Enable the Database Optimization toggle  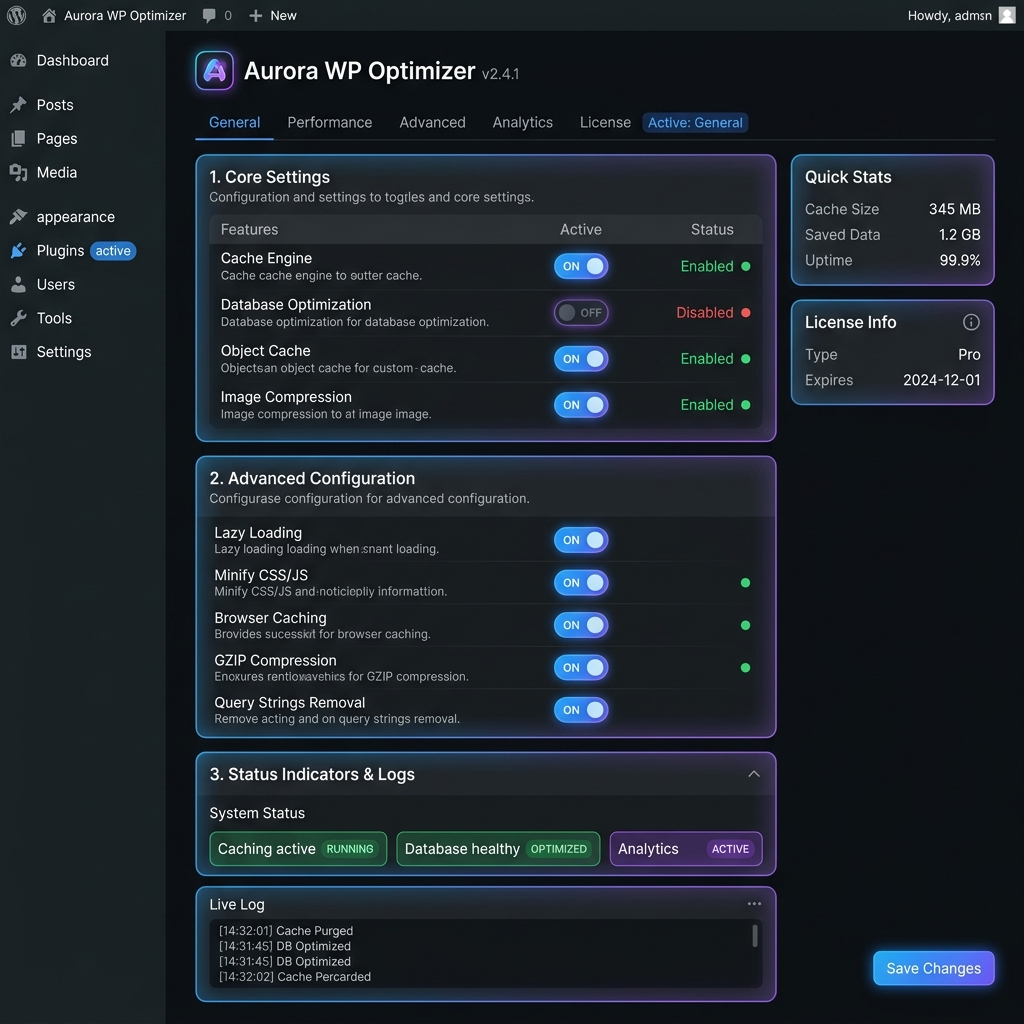click(581, 313)
